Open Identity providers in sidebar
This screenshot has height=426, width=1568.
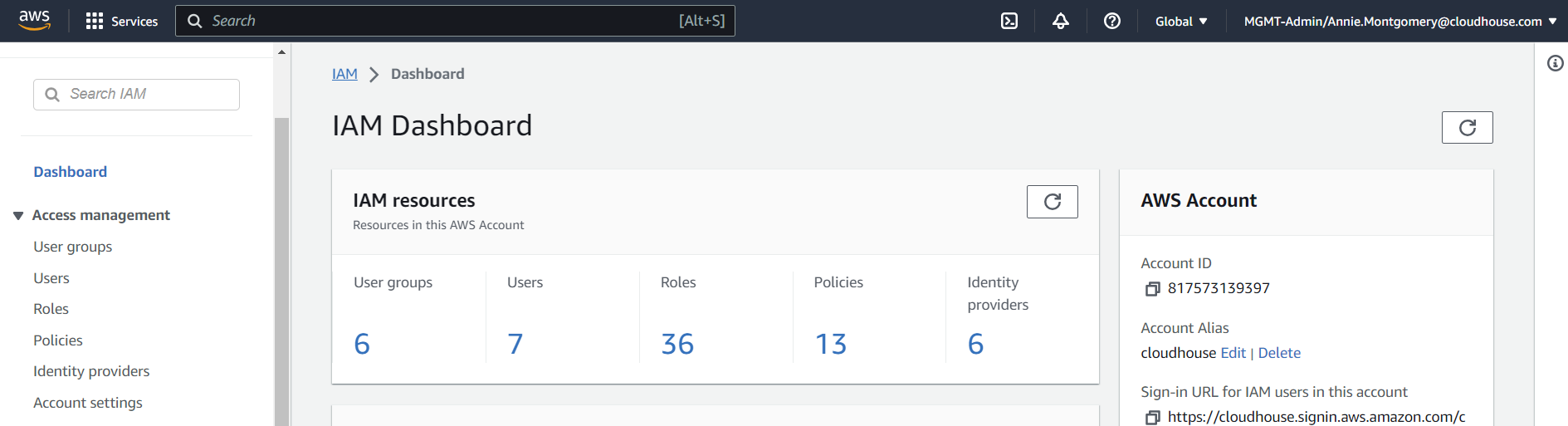click(x=91, y=371)
